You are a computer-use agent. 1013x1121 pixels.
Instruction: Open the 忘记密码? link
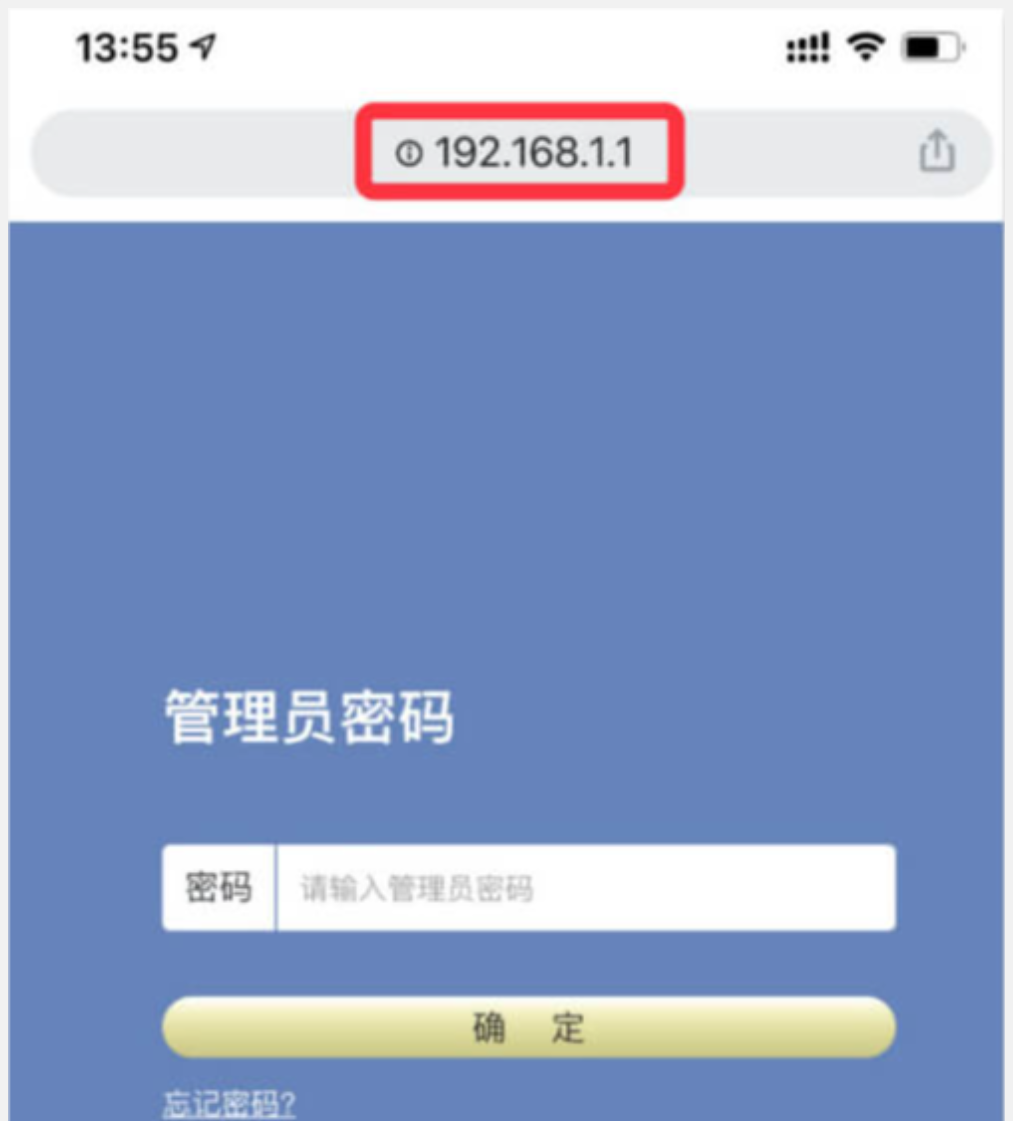pos(229,1104)
